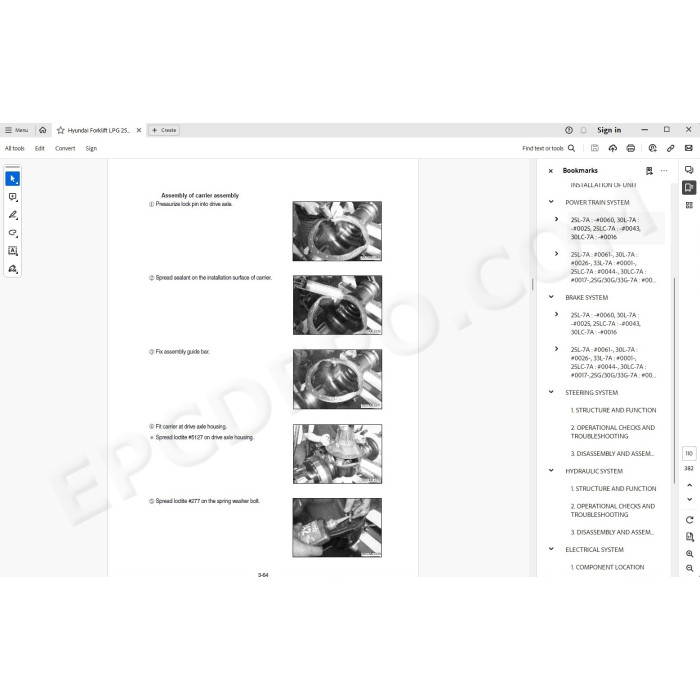This screenshot has width=700, height=700.
Task: Go to the Home icon
Action: [x=42, y=130]
